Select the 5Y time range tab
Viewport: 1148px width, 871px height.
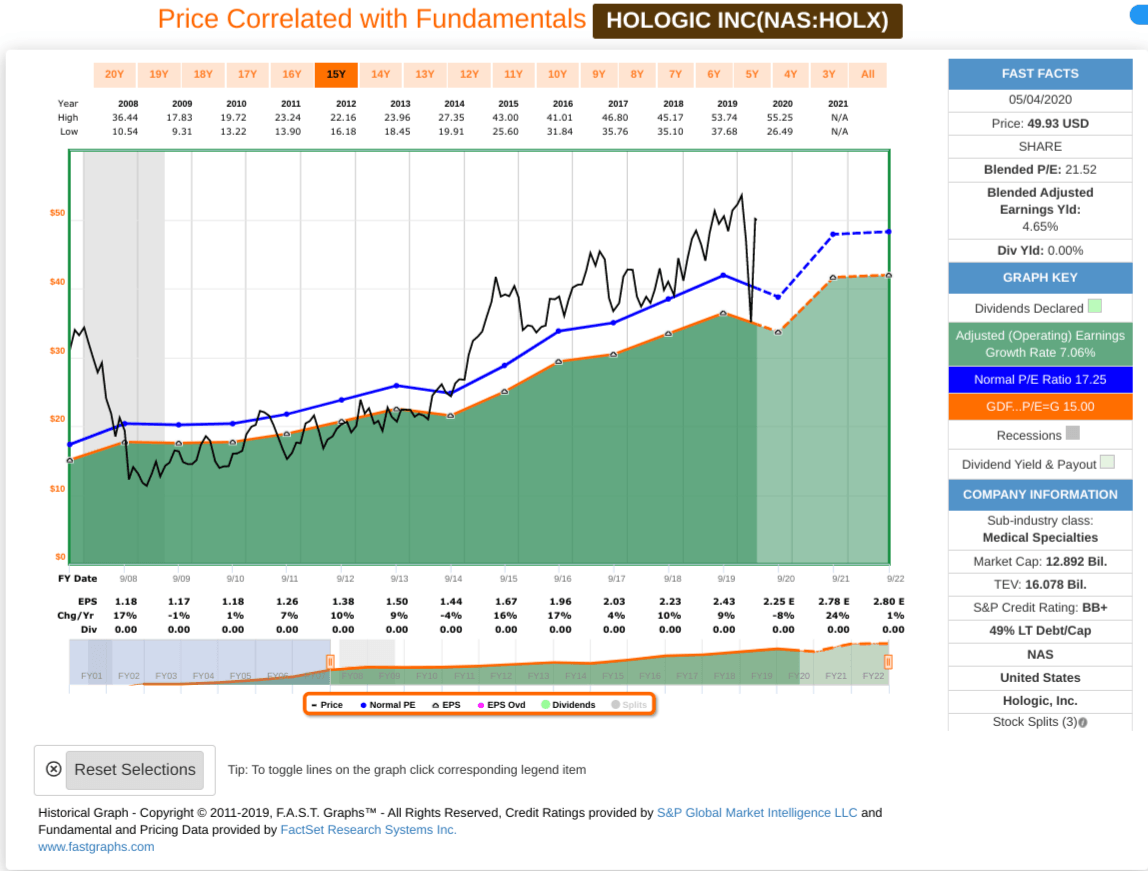click(753, 75)
